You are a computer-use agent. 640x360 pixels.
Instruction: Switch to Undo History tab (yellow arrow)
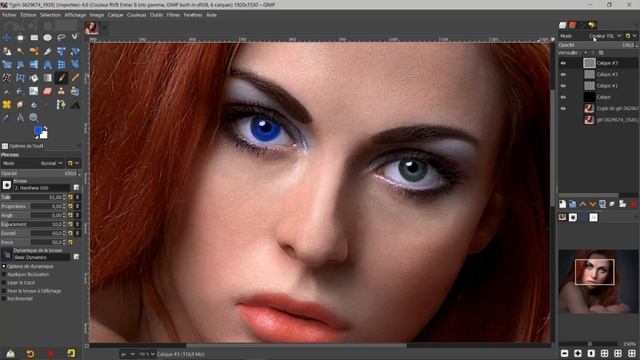coord(592,25)
